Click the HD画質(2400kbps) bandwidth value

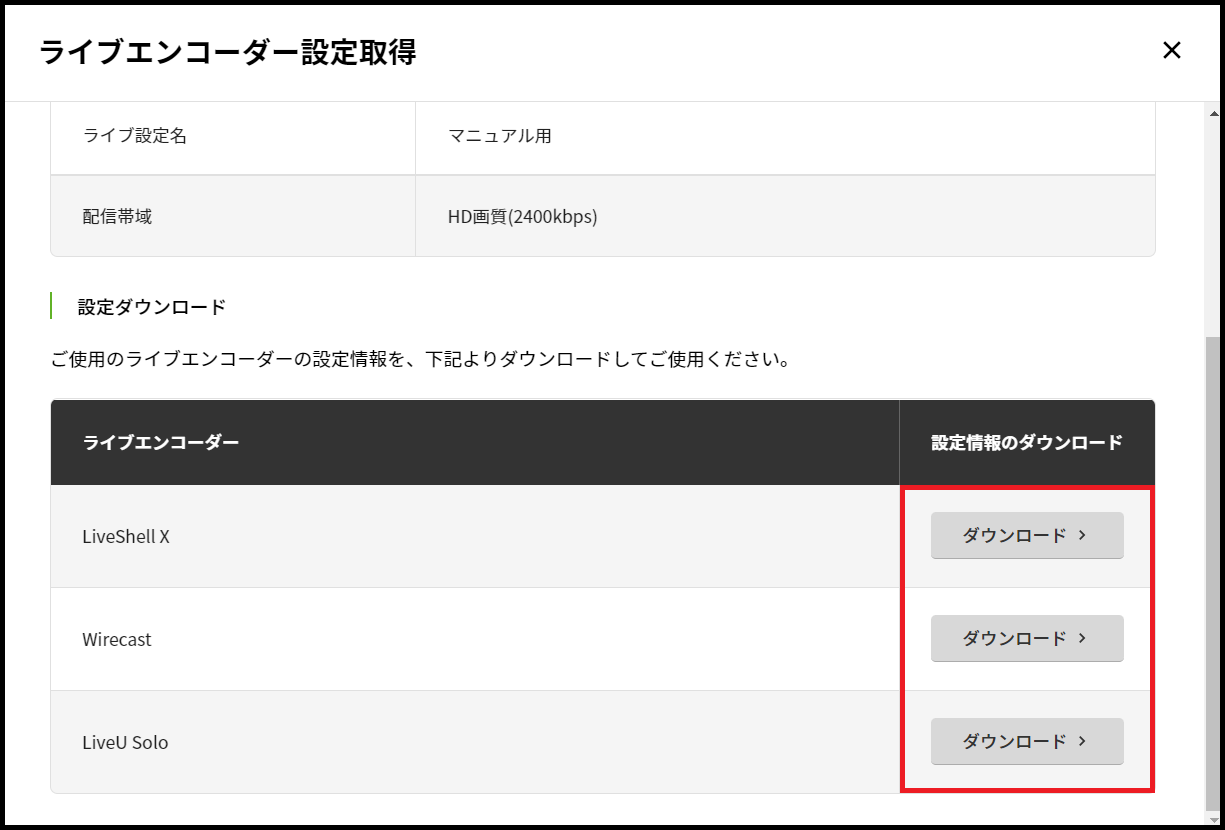point(522,216)
